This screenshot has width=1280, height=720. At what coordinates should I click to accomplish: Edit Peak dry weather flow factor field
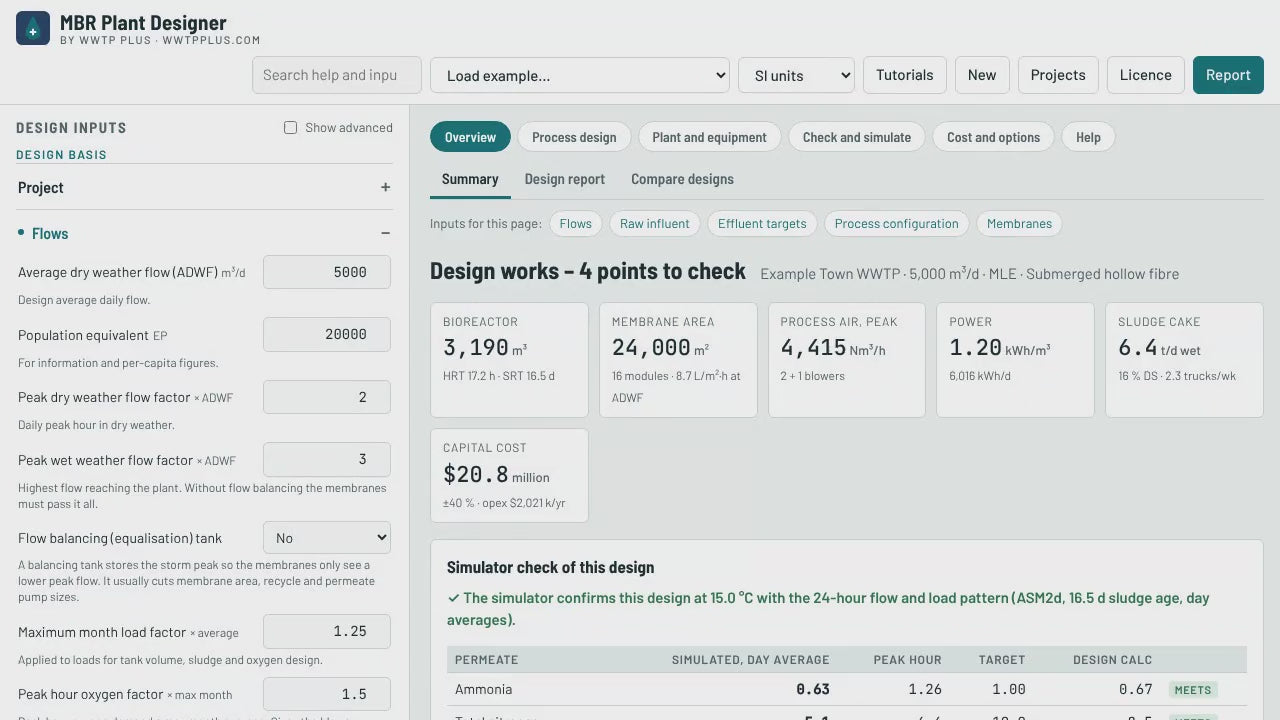coord(327,397)
